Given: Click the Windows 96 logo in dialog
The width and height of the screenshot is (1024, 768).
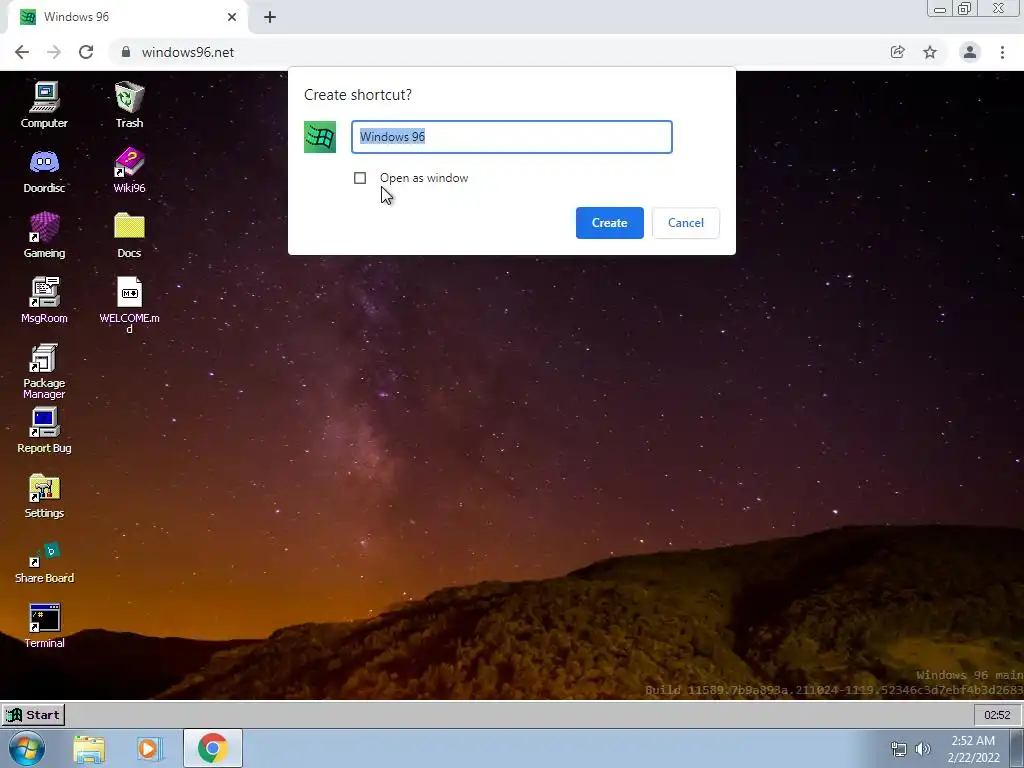Looking at the screenshot, I should click(320, 137).
